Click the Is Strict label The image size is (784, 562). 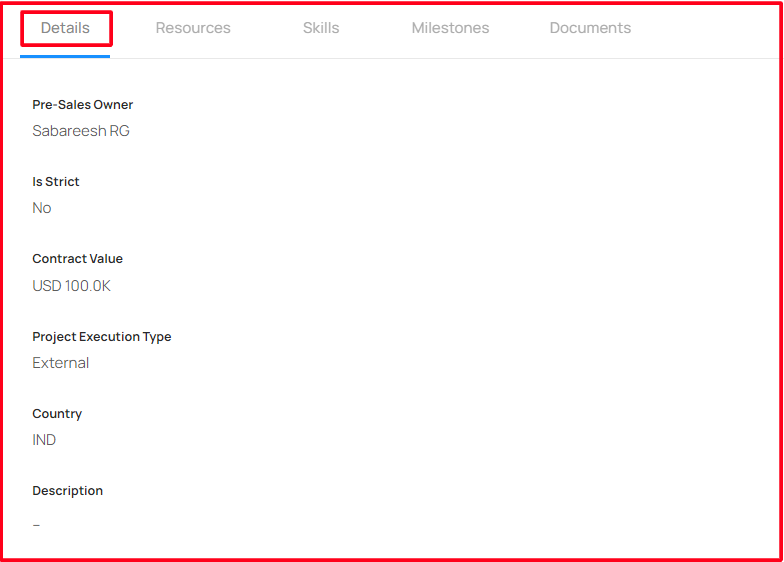click(x=56, y=182)
